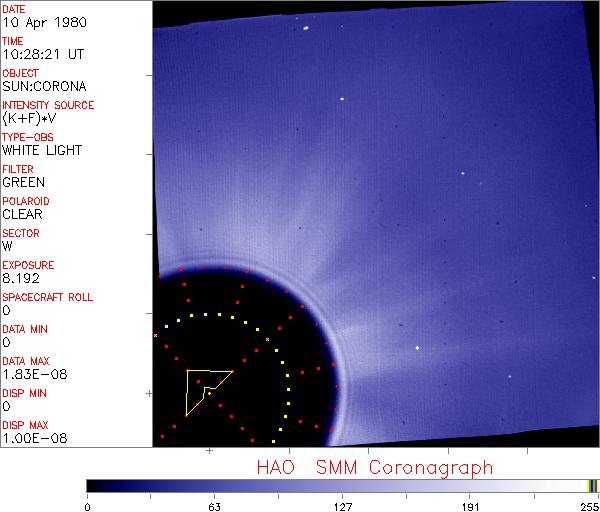Select the date value 10 Apr 1980
Screen dimensions: 600x512
[40, 22]
